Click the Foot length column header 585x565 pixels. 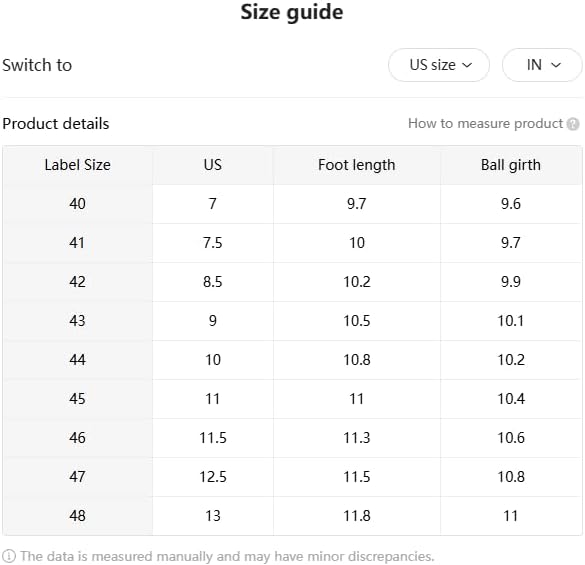tap(357, 165)
